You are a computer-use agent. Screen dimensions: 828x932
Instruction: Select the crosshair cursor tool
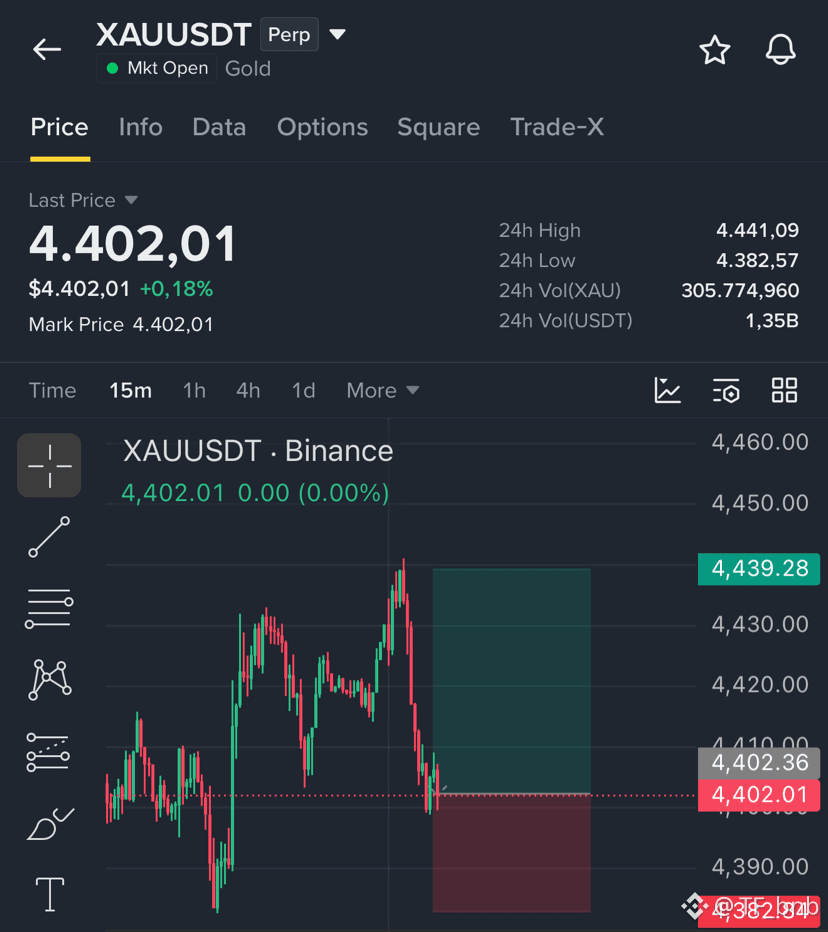click(49, 465)
